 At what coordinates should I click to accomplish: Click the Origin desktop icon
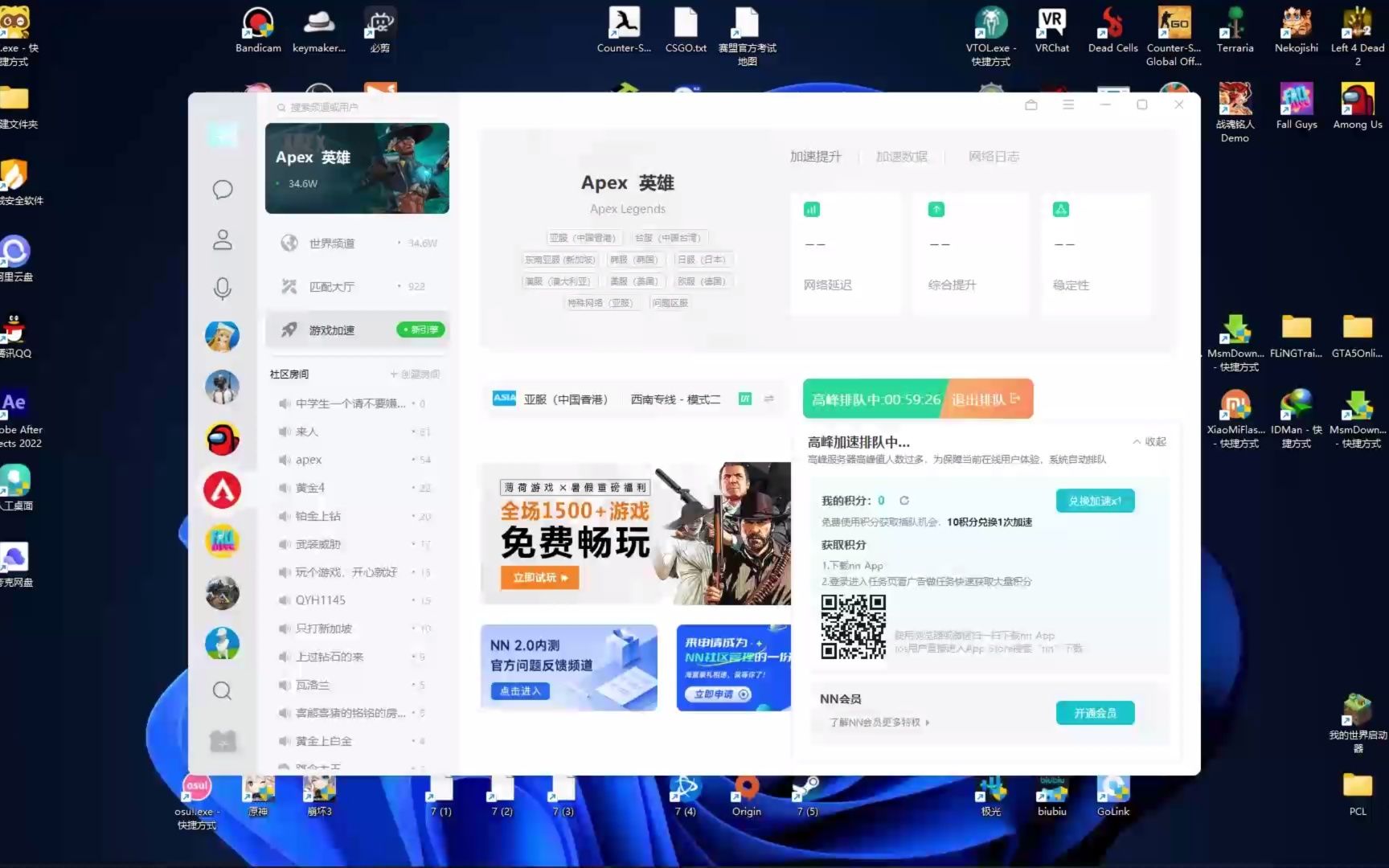coord(746,795)
